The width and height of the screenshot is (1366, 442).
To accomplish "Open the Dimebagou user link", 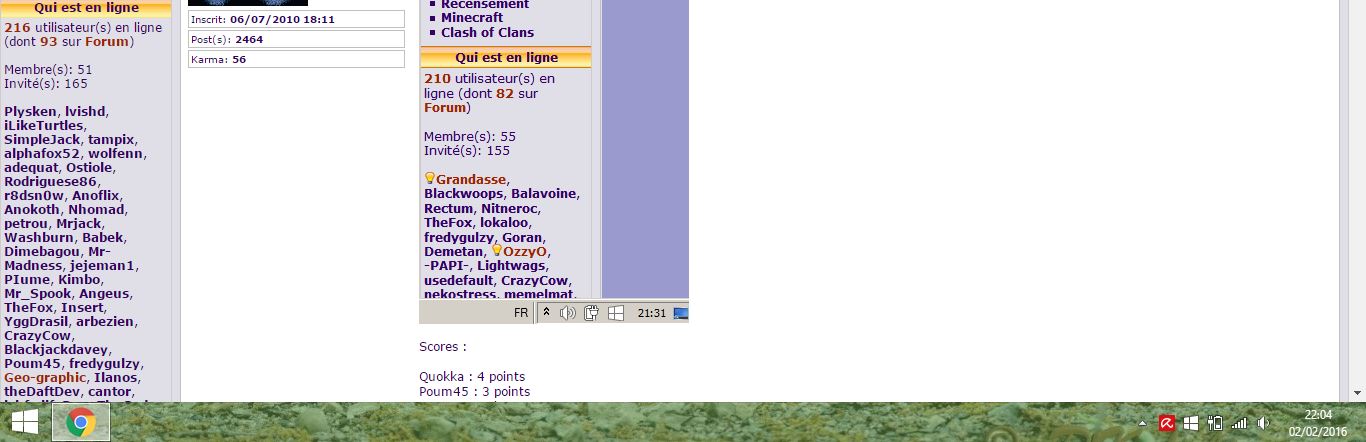I will coord(43,251).
